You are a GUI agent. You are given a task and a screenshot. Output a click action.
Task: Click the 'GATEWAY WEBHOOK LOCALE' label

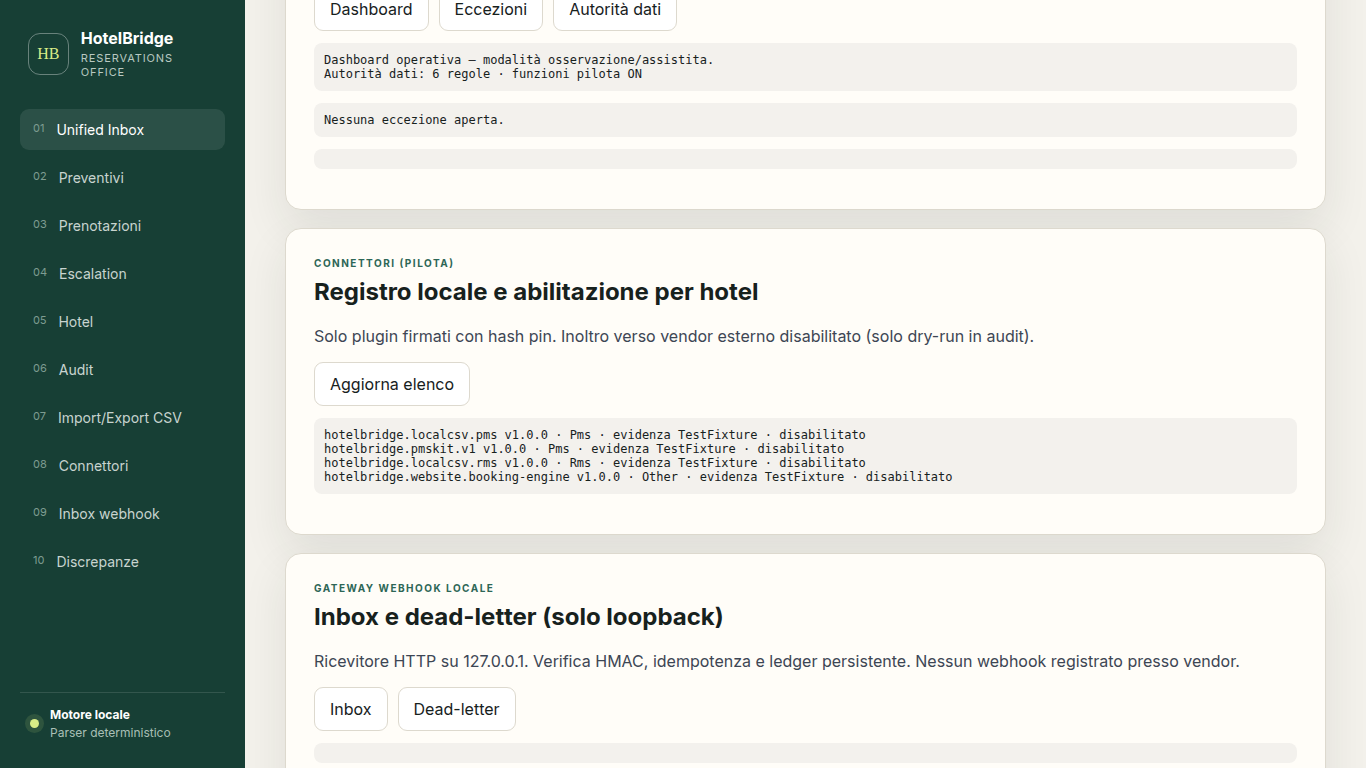click(x=404, y=588)
